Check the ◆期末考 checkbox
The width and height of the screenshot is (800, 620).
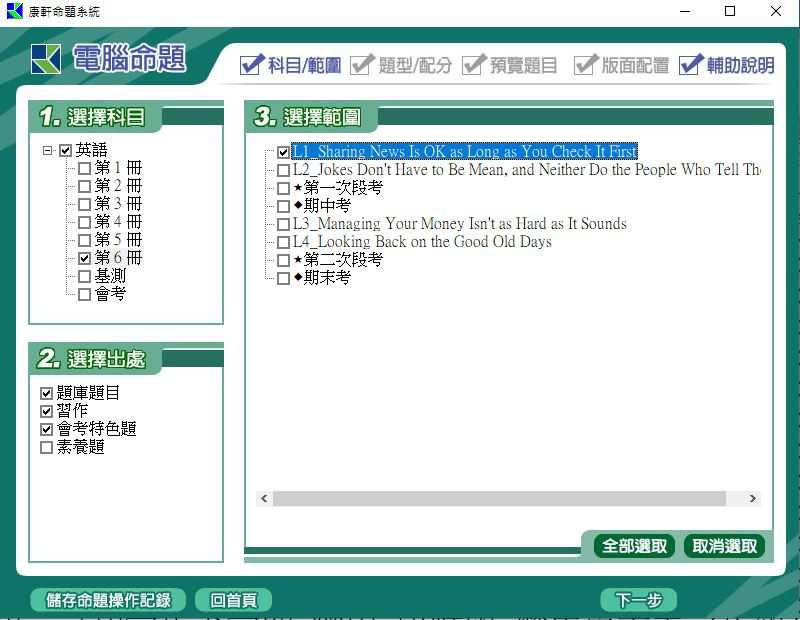(283, 278)
